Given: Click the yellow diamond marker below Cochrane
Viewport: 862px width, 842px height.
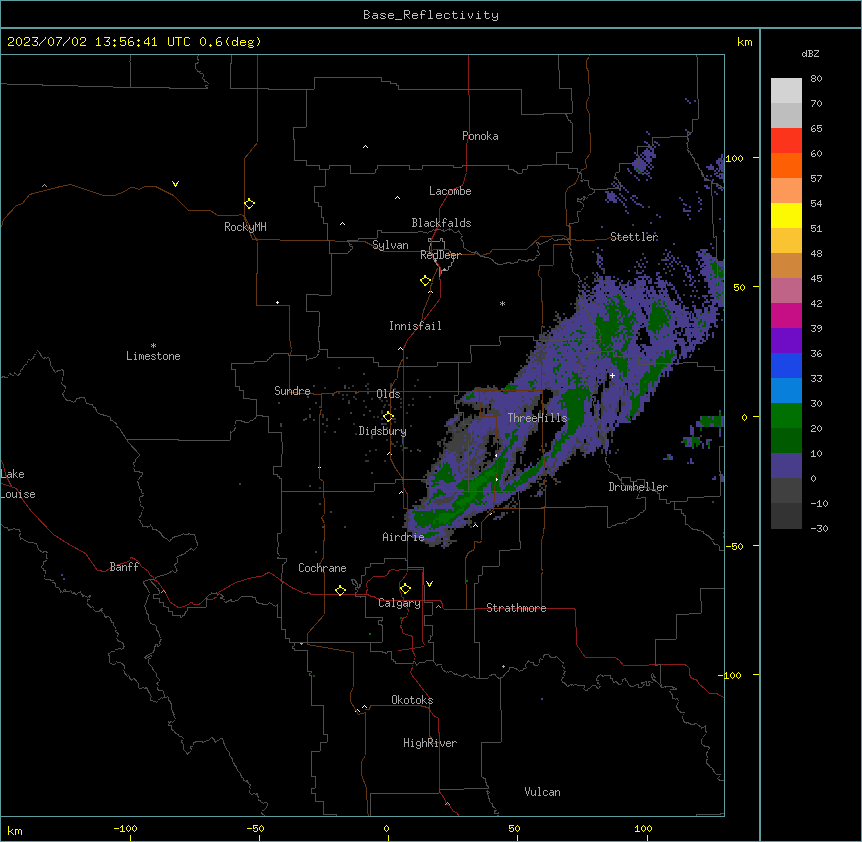Looking at the screenshot, I should click(x=340, y=590).
